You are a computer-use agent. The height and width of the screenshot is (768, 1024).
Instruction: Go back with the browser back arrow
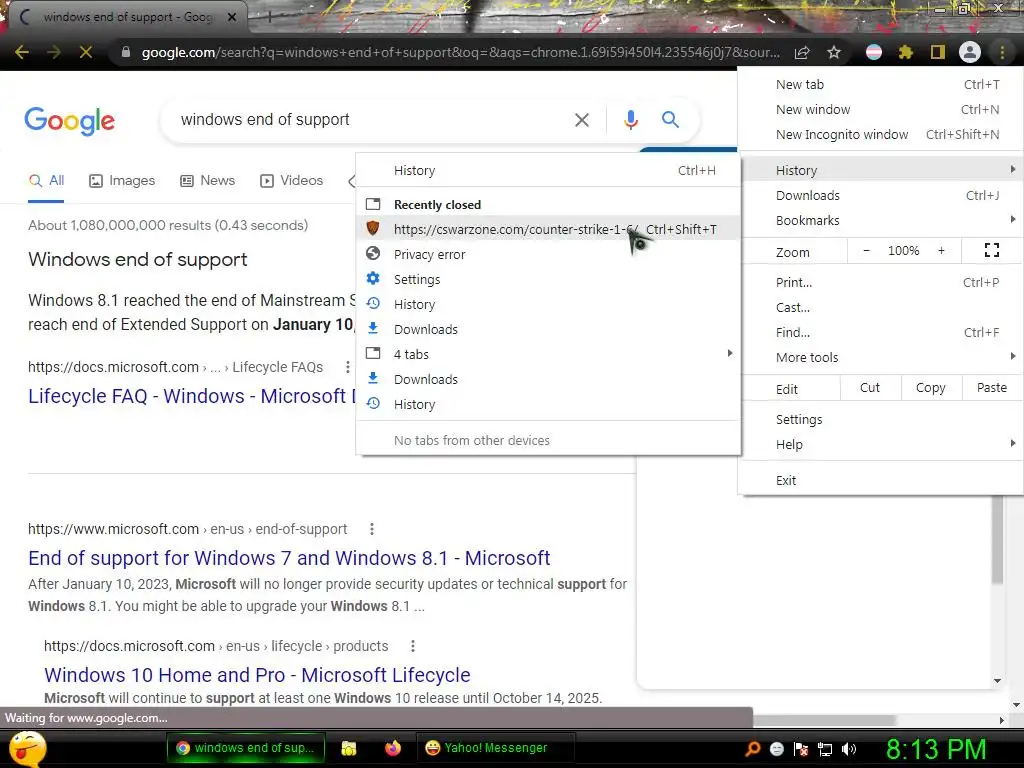pos(22,52)
